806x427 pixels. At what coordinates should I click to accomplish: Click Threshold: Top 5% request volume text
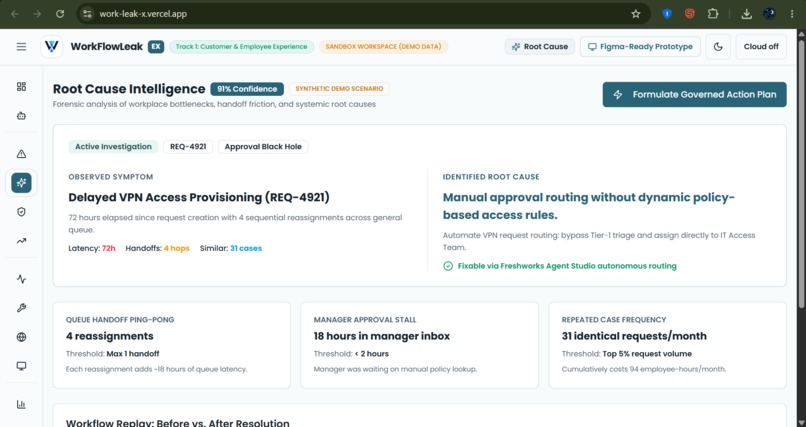coord(627,354)
